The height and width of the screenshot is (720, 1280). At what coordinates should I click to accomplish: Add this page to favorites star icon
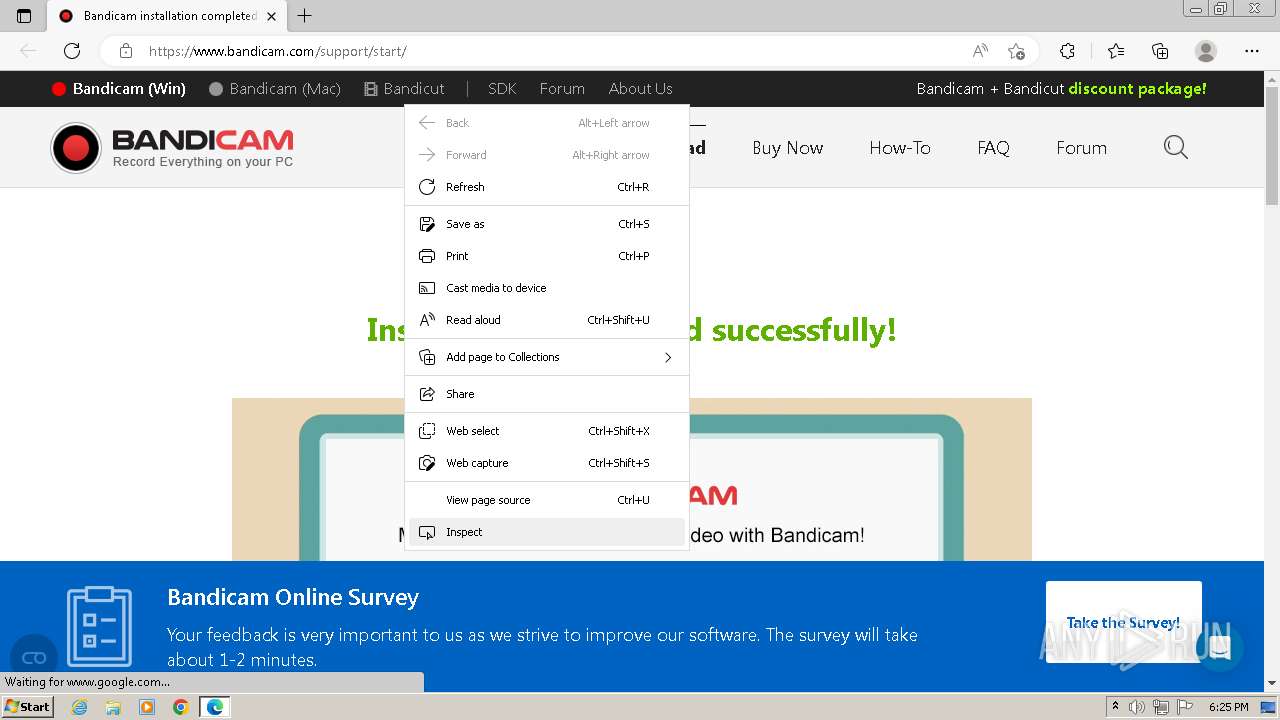point(1016,51)
